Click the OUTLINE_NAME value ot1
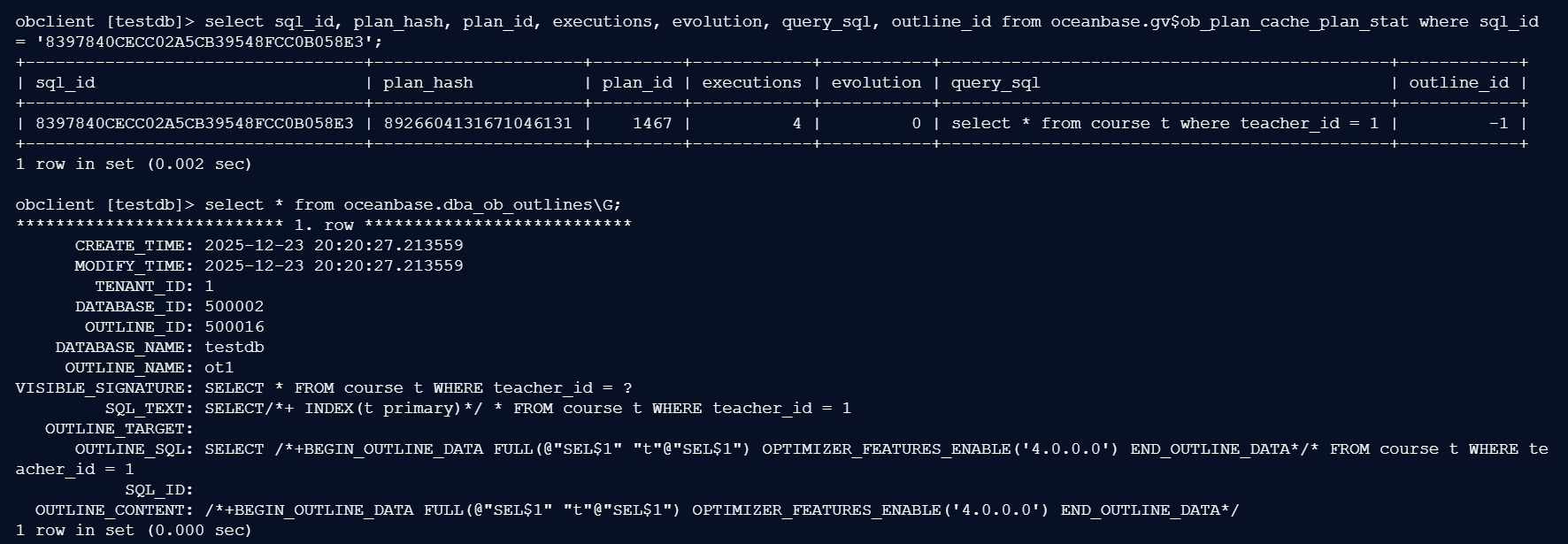The width and height of the screenshot is (1568, 544). tap(219, 368)
